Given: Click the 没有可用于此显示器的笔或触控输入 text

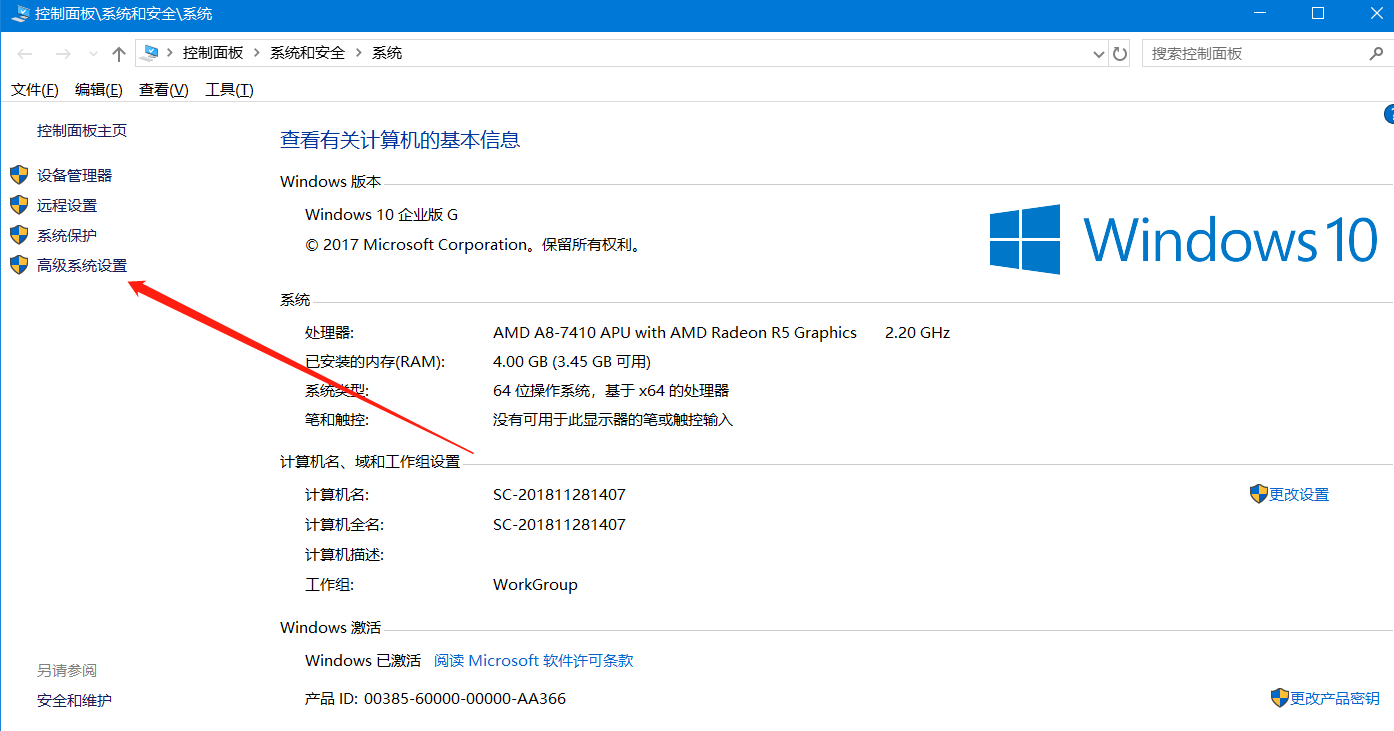Looking at the screenshot, I should click(x=613, y=420).
